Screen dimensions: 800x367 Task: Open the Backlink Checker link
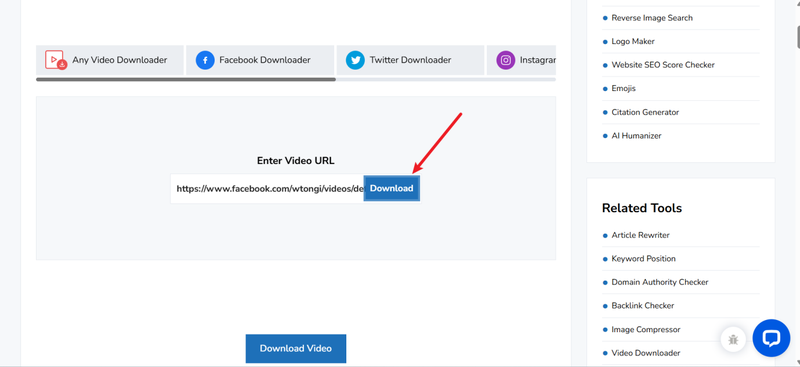(643, 306)
